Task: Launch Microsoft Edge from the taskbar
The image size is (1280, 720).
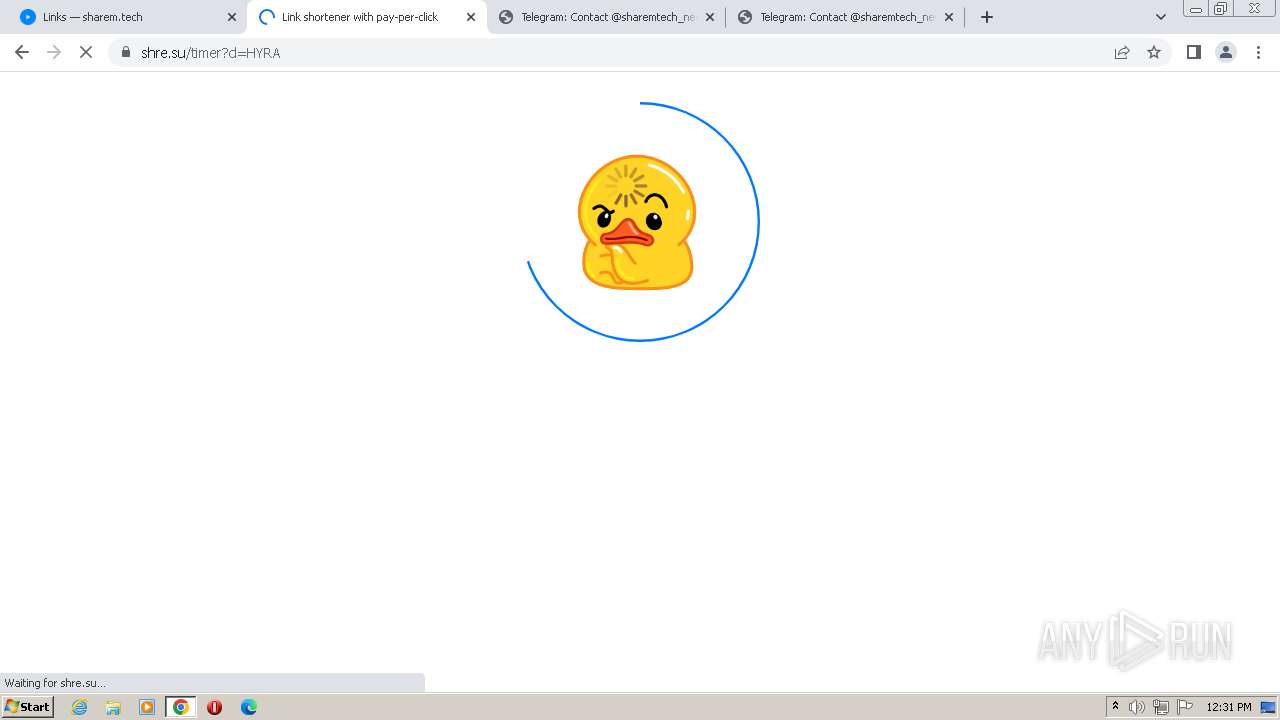Action: [x=248, y=707]
